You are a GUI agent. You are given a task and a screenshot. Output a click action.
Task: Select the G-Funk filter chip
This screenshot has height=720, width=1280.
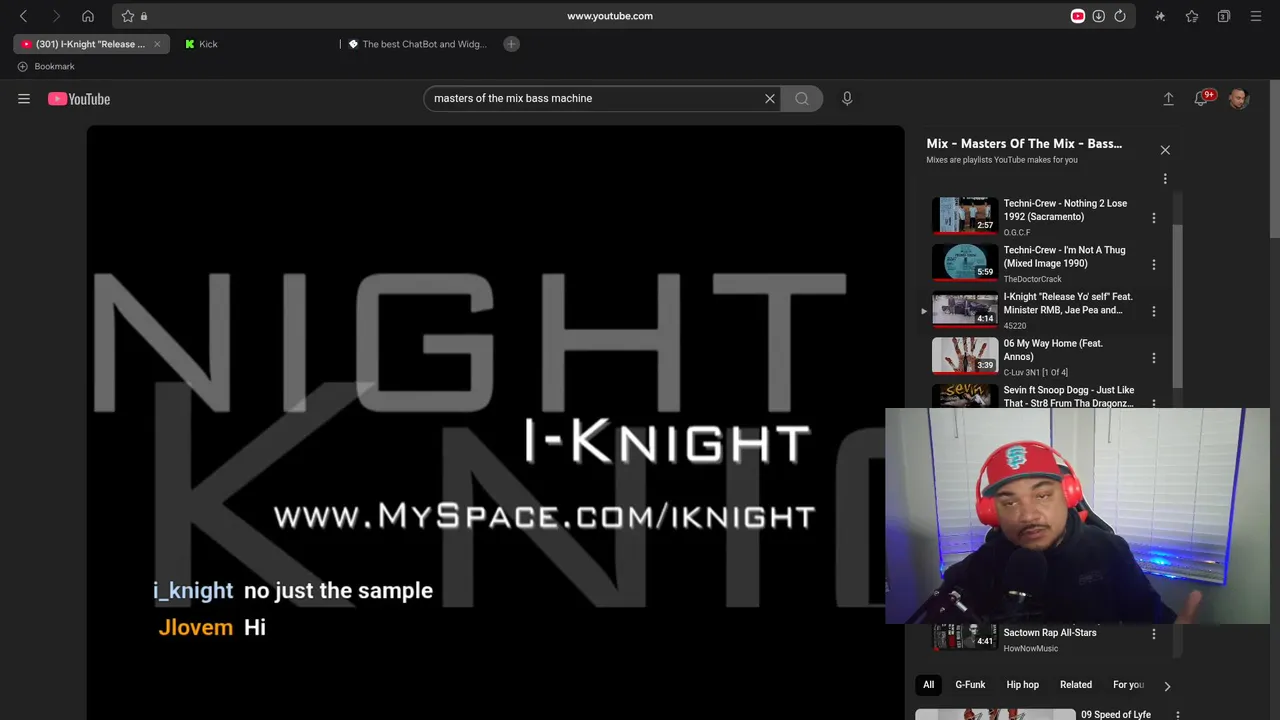(970, 685)
